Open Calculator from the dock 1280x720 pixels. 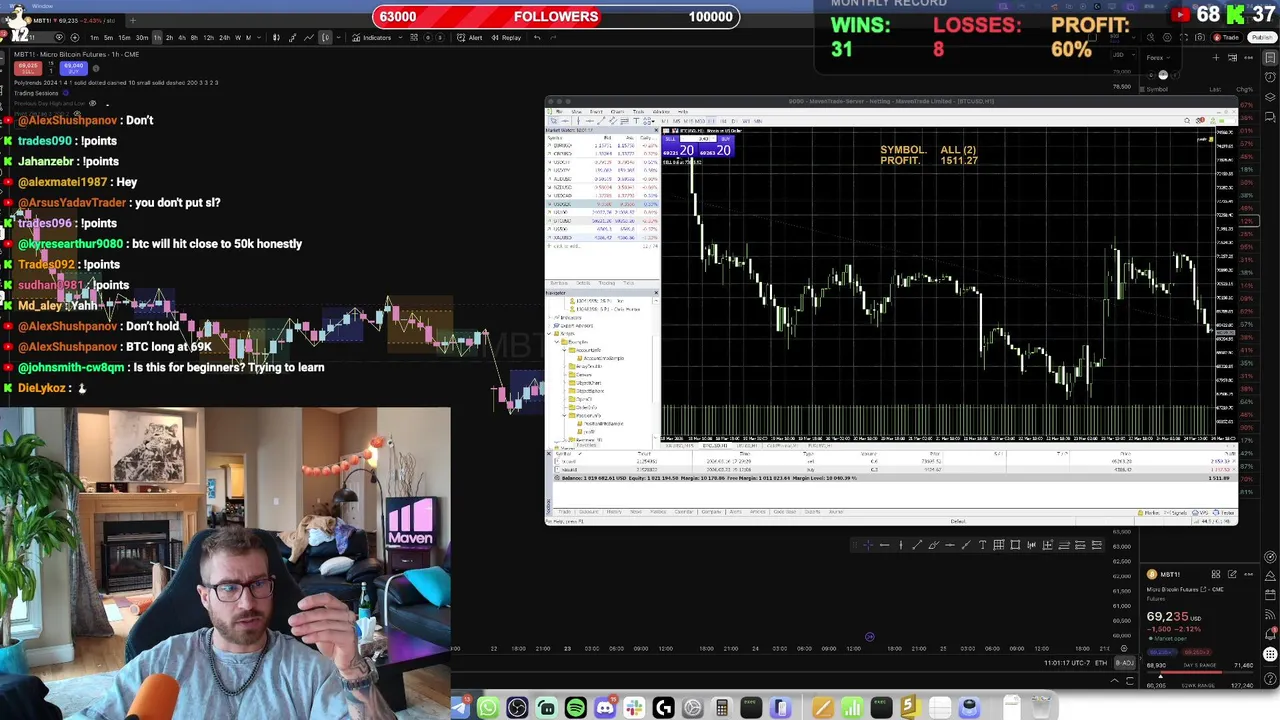(721, 708)
